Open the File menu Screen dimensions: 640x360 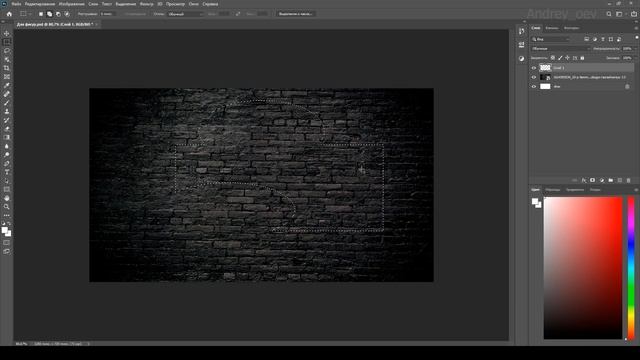coord(16,4)
